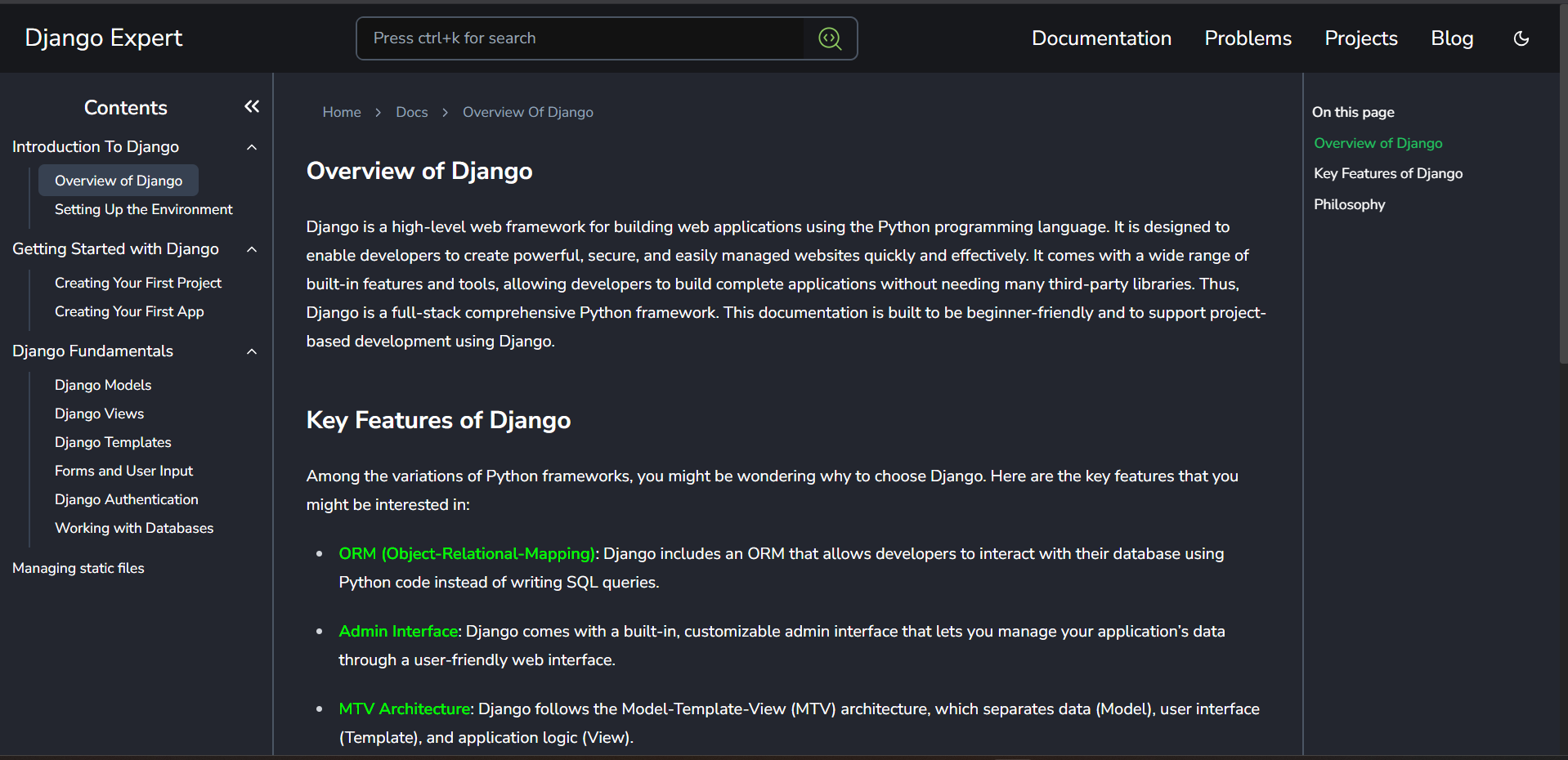Collapse the Contents sidebar using double chevrons
The width and height of the screenshot is (1568, 760).
coord(251,106)
